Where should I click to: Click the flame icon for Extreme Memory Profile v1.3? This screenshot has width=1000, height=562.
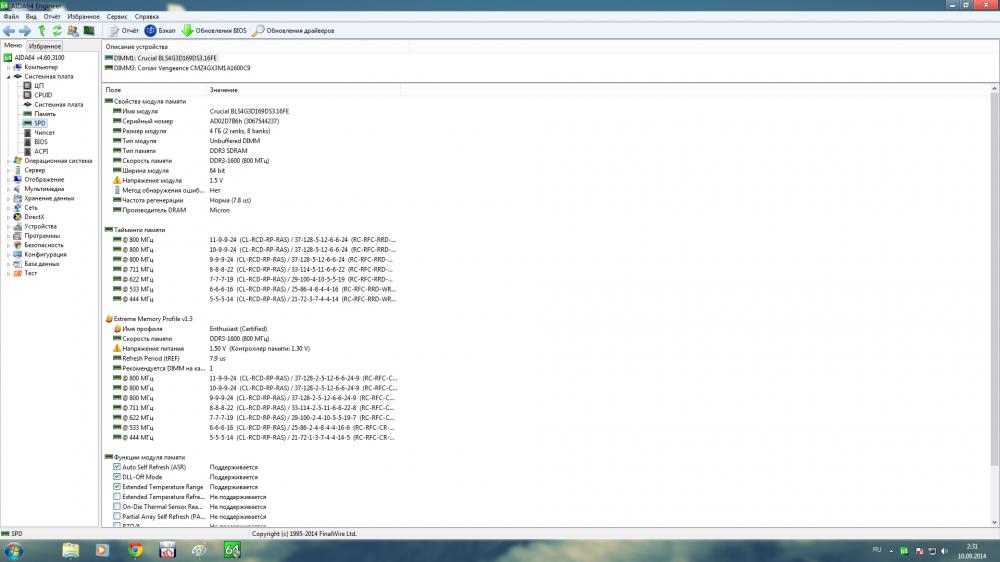(x=108, y=319)
